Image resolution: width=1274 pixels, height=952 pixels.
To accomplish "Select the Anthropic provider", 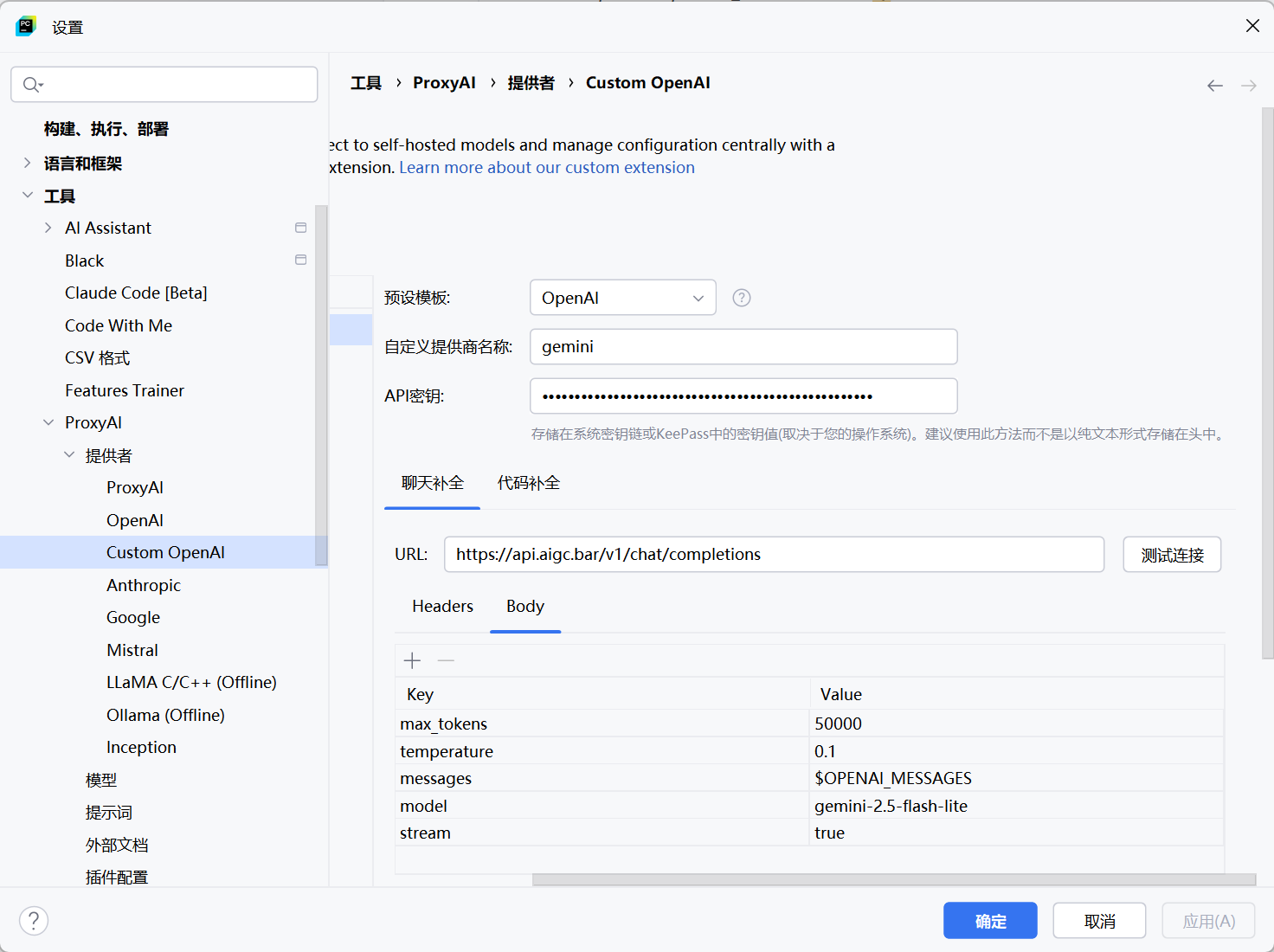I will click(x=144, y=585).
